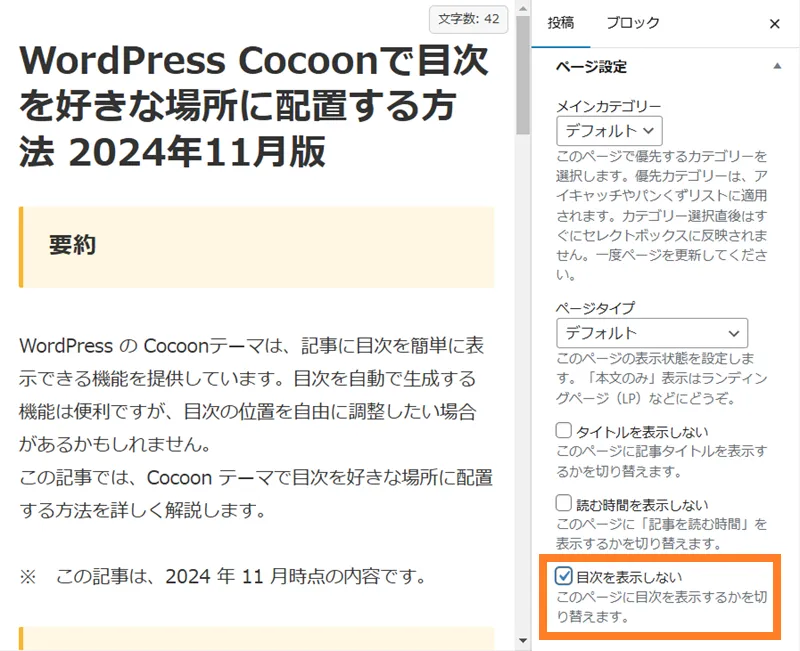Switch to the 投稿 tab
The width and height of the screenshot is (800, 651).
(561, 23)
